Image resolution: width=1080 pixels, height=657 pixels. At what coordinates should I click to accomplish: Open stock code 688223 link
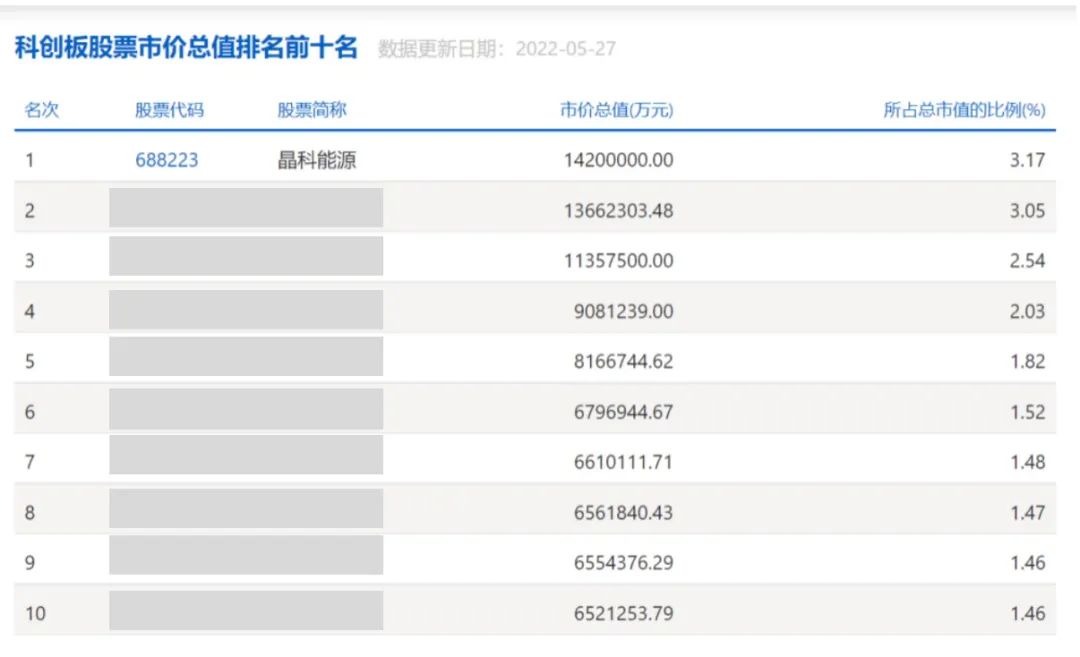167,160
